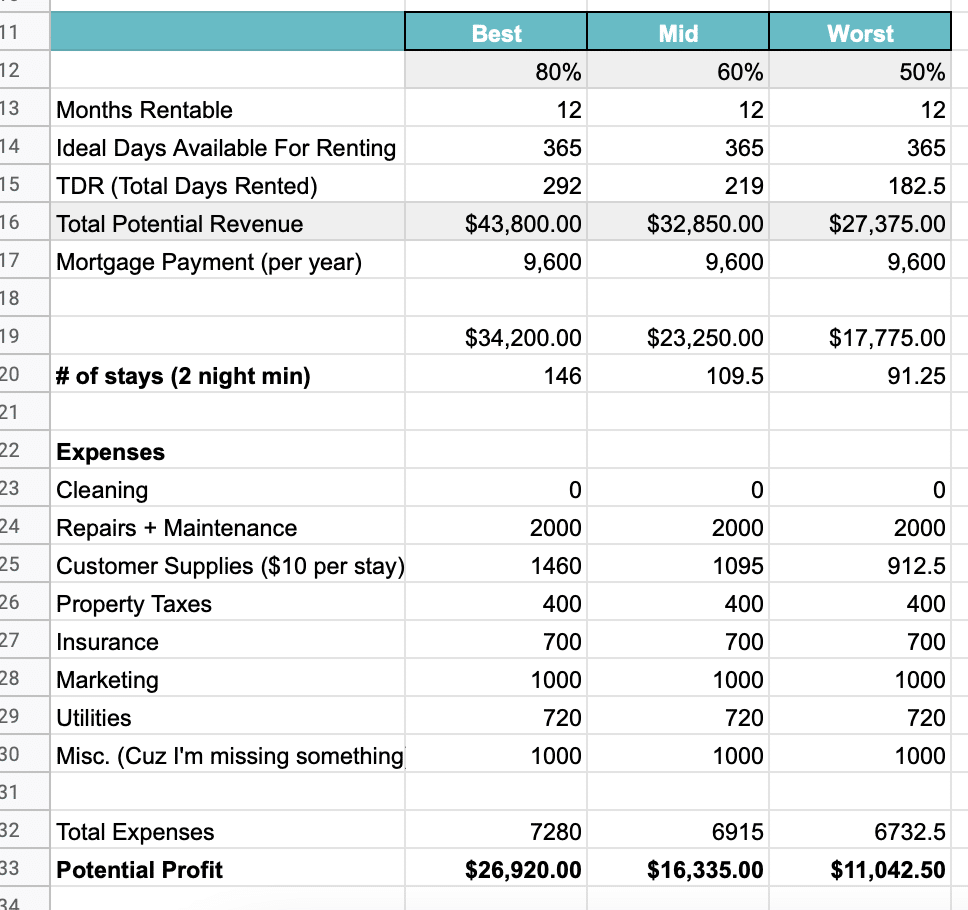Select the bold Expenses heading cell
968x910 pixels.
[x=227, y=451]
